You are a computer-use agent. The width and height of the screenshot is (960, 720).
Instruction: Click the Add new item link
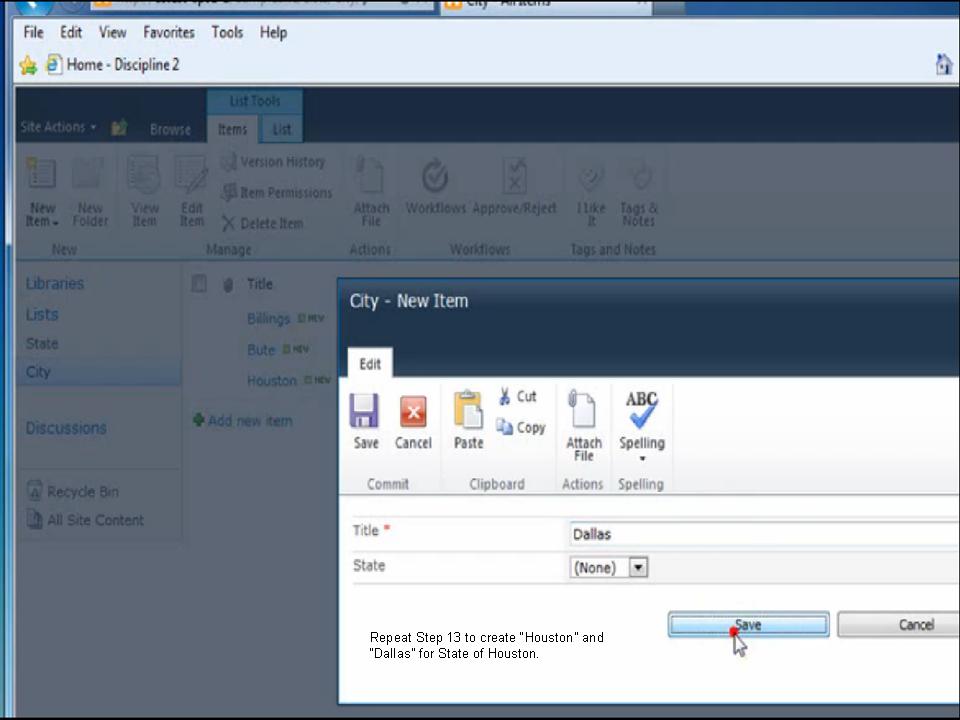click(249, 420)
